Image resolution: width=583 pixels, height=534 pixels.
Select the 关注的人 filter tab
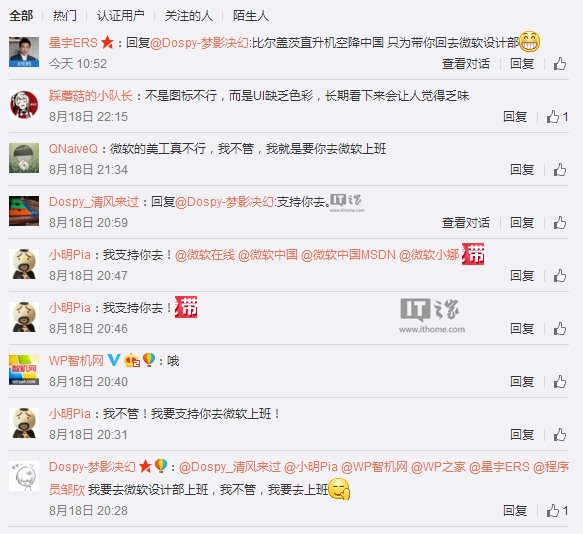189,16
